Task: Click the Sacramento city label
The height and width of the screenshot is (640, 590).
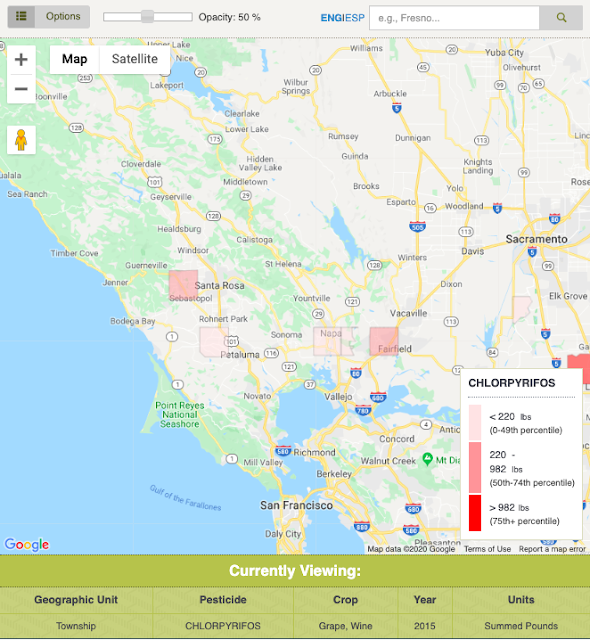Action: click(537, 239)
